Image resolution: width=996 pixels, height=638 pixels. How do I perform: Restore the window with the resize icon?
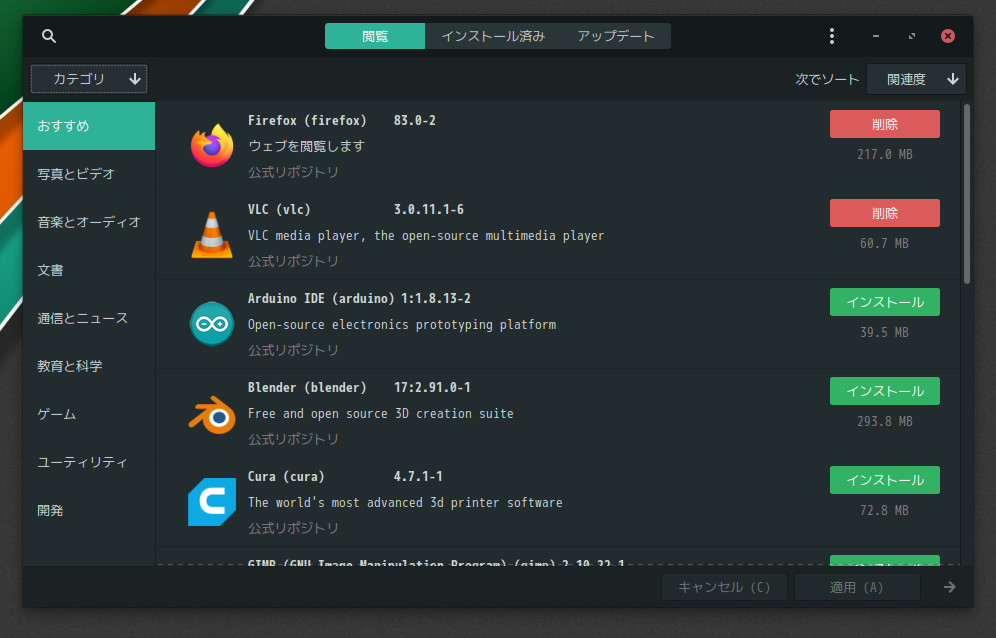tap(912, 36)
